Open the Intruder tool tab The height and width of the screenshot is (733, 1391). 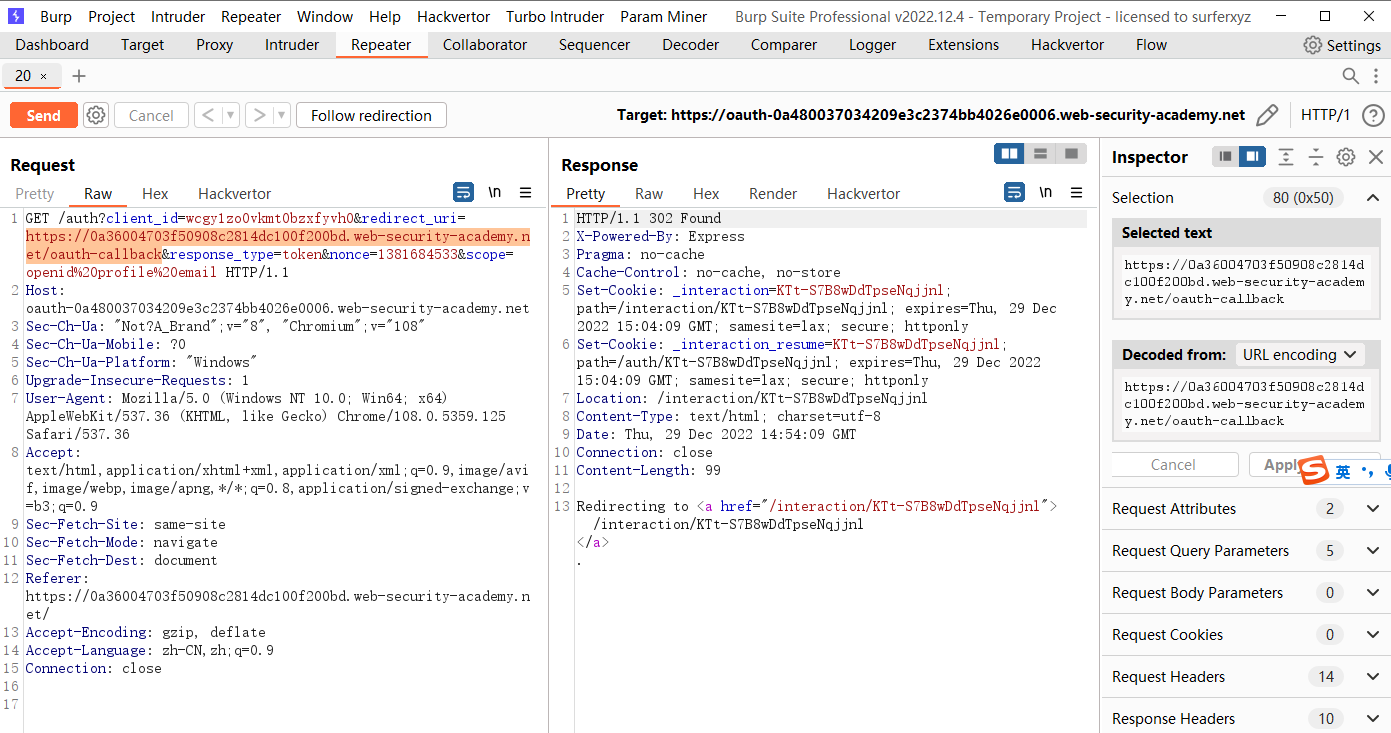pos(292,45)
